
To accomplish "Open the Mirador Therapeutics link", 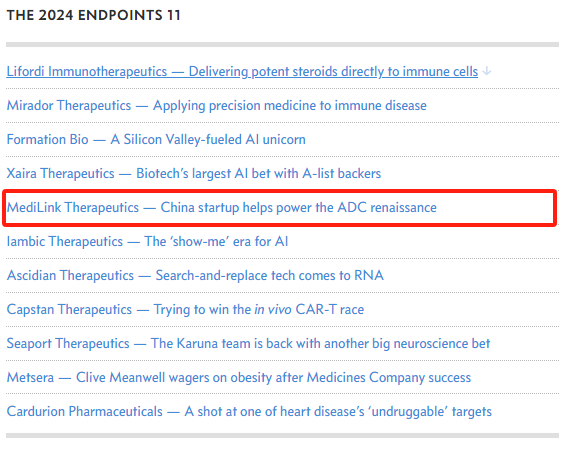I will click(217, 106).
